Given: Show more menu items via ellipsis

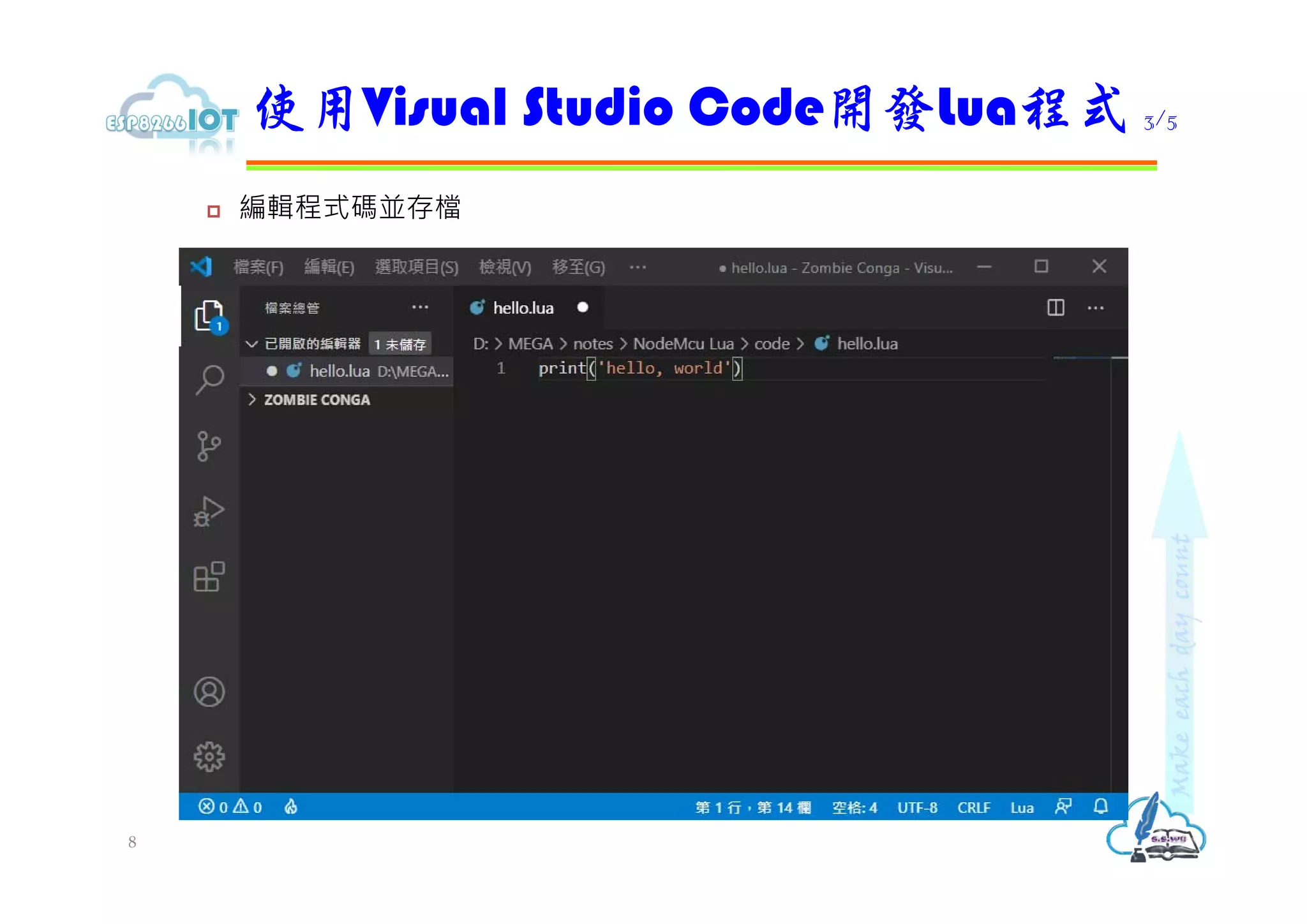Looking at the screenshot, I should [638, 267].
